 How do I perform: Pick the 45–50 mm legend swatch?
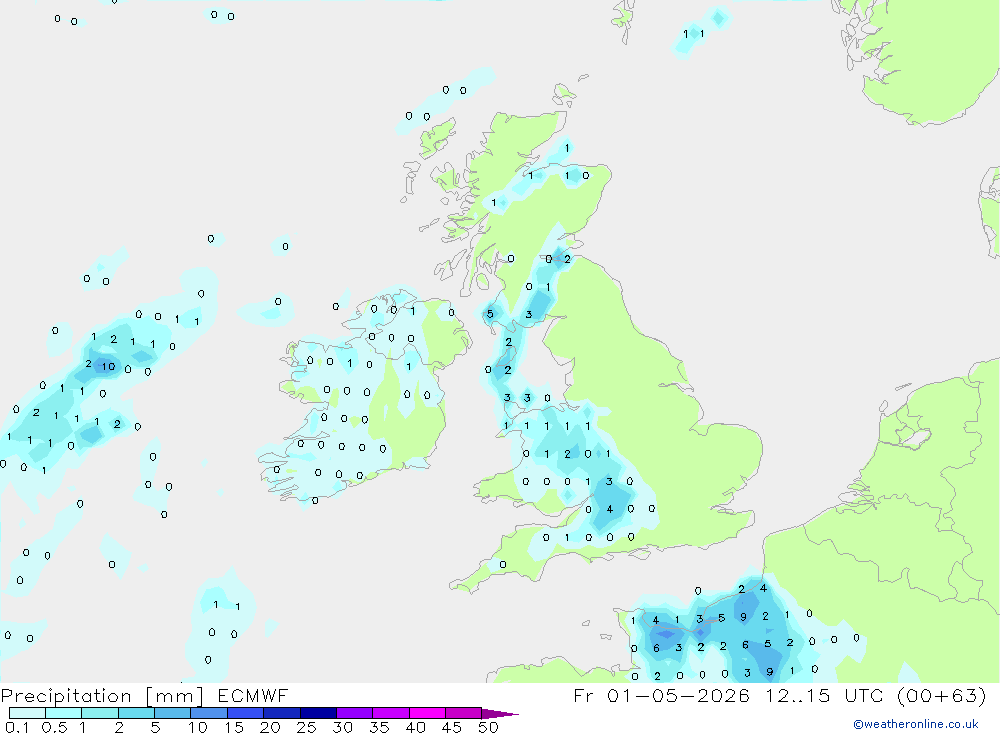pos(464,713)
